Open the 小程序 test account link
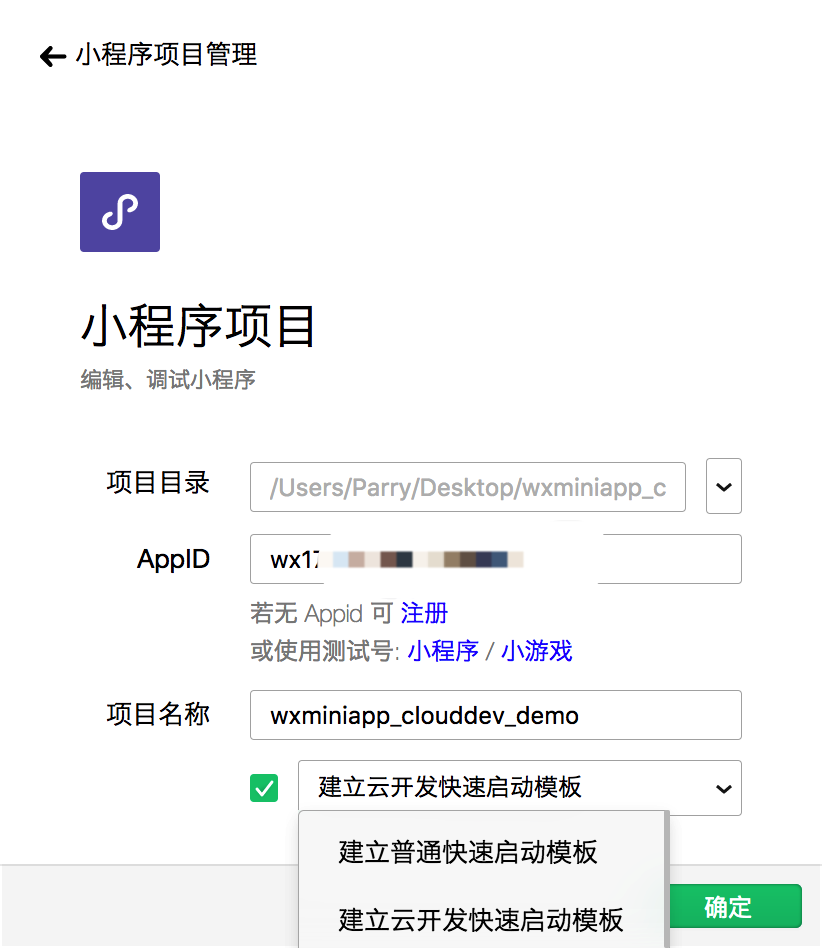 (x=443, y=651)
